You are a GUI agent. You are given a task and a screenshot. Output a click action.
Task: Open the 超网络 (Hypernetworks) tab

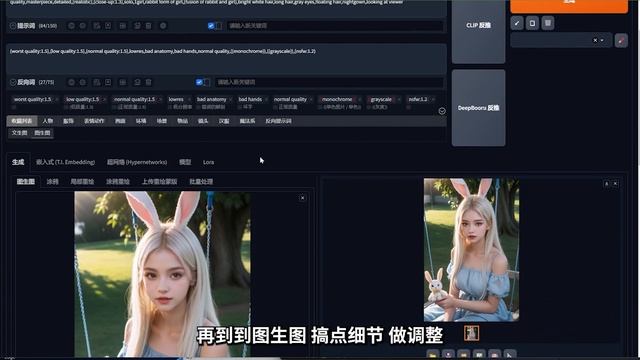coord(137,162)
